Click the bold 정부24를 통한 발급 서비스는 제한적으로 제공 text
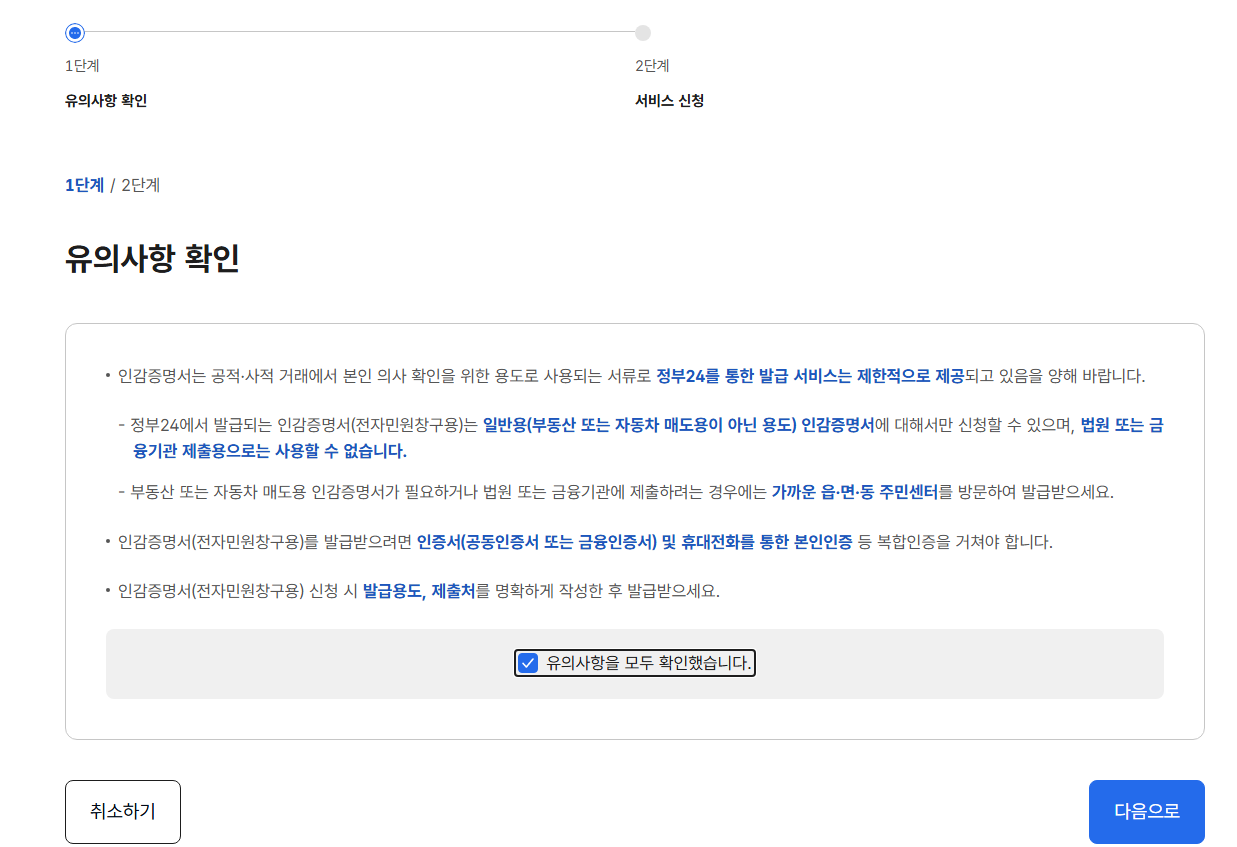Image resolution: width=1237 pixels, height=847 pixels. tap(810, 376)
